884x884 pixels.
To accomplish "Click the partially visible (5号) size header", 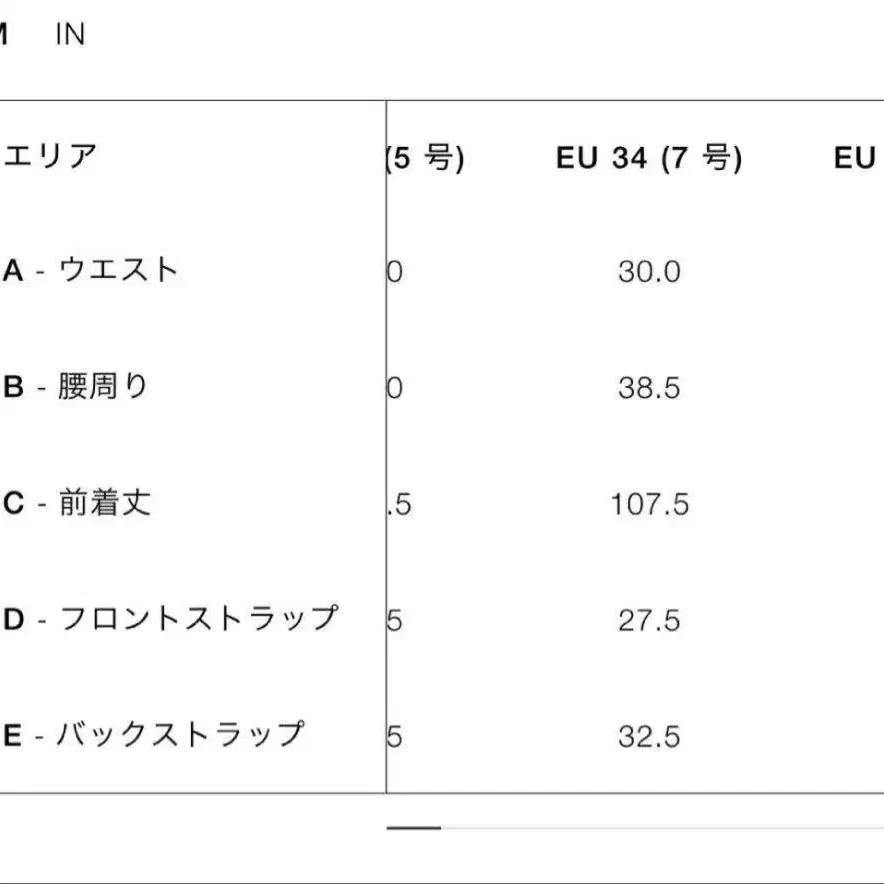I will 425,158.
